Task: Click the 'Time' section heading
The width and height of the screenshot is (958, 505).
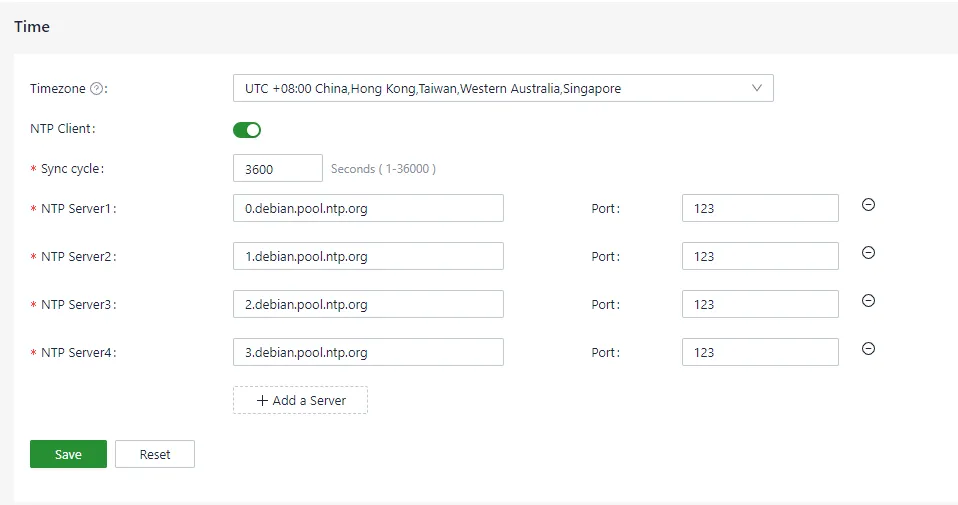Action: pos(32,27)
